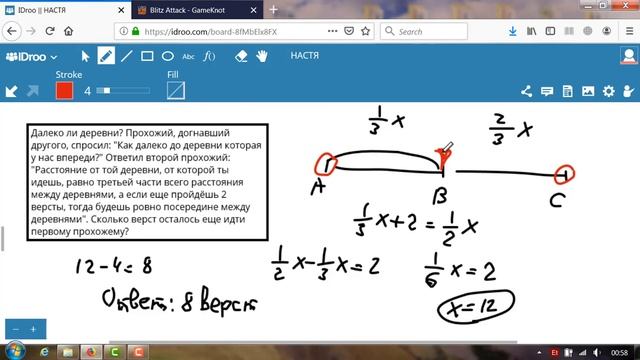Click the horizontal board scrollbar
This screenshot has width=640, height=360.
pyautogui.click(x=313, y=342)
